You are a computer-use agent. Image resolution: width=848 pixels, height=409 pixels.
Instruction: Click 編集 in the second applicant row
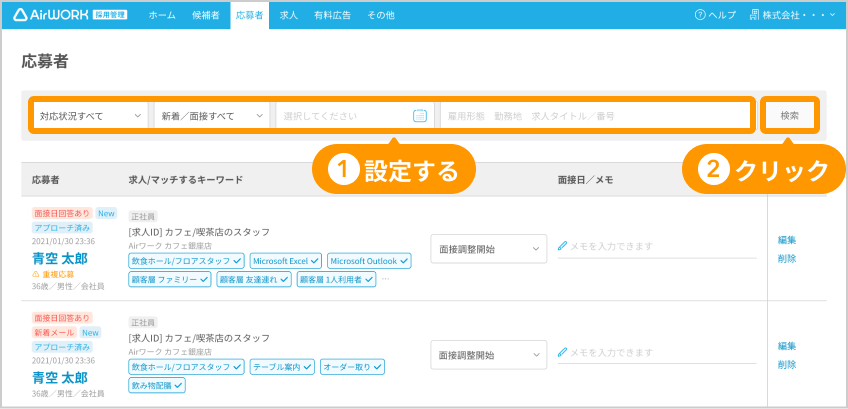point(787,346)
